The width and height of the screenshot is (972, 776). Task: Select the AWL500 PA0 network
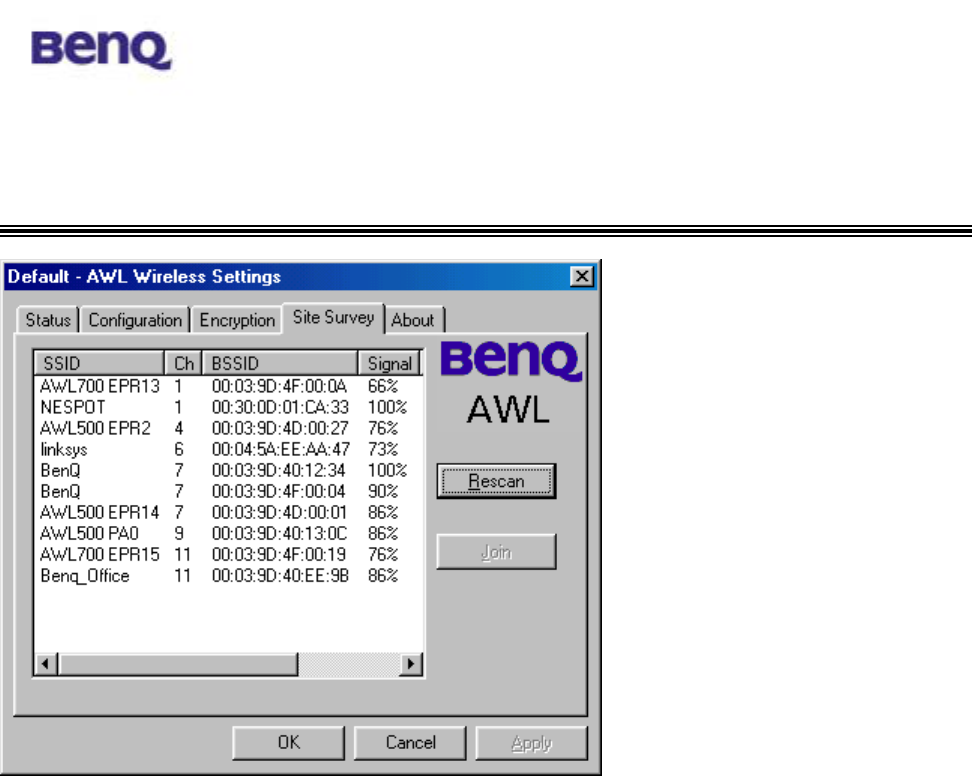point(228,534)
